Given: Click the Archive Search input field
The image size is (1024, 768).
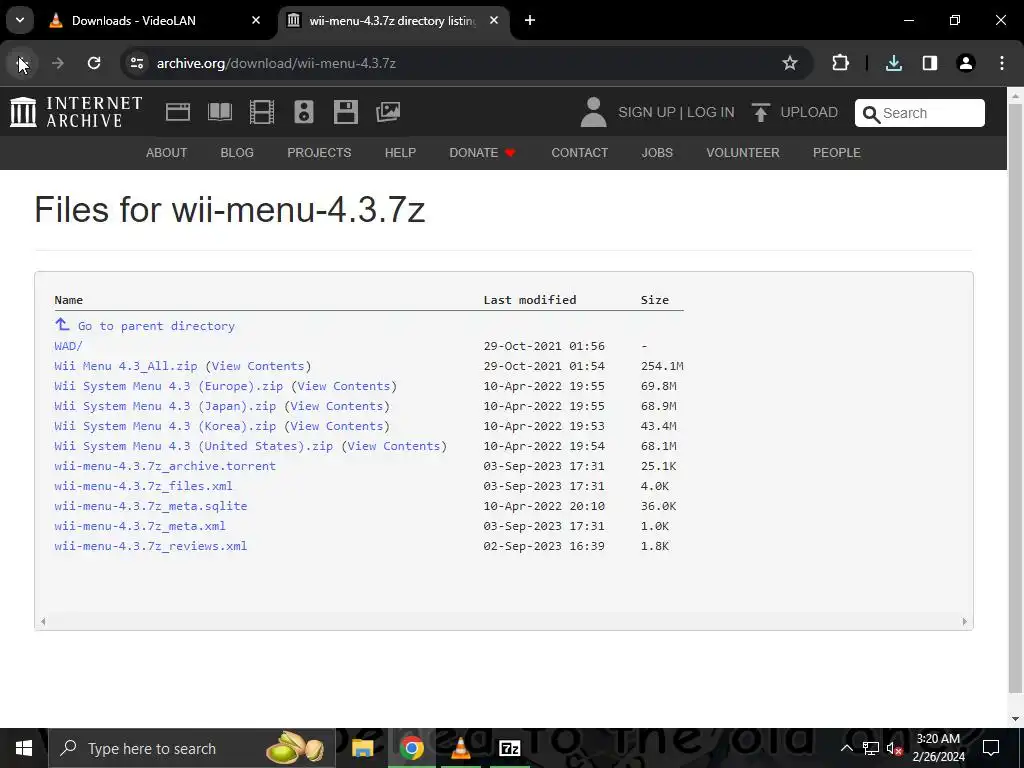Looking at the screenshot, I should (920, 113).
